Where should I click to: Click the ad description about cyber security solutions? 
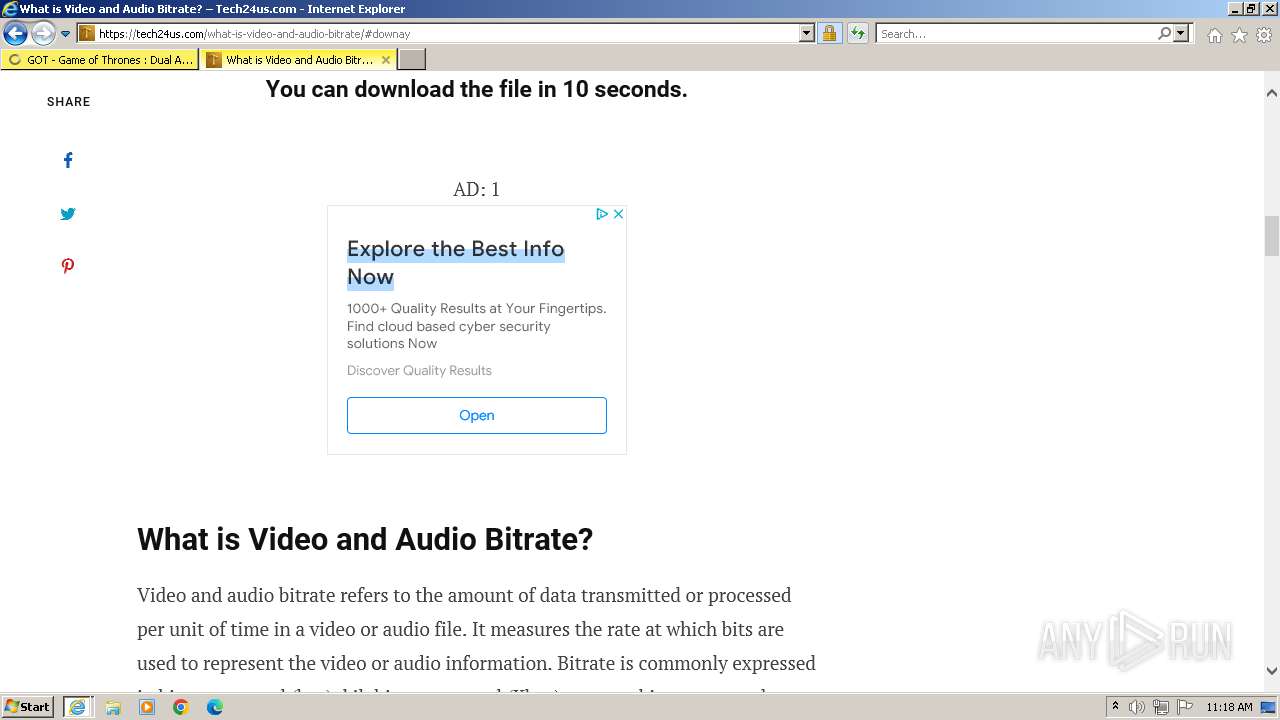tap(476, 326)
